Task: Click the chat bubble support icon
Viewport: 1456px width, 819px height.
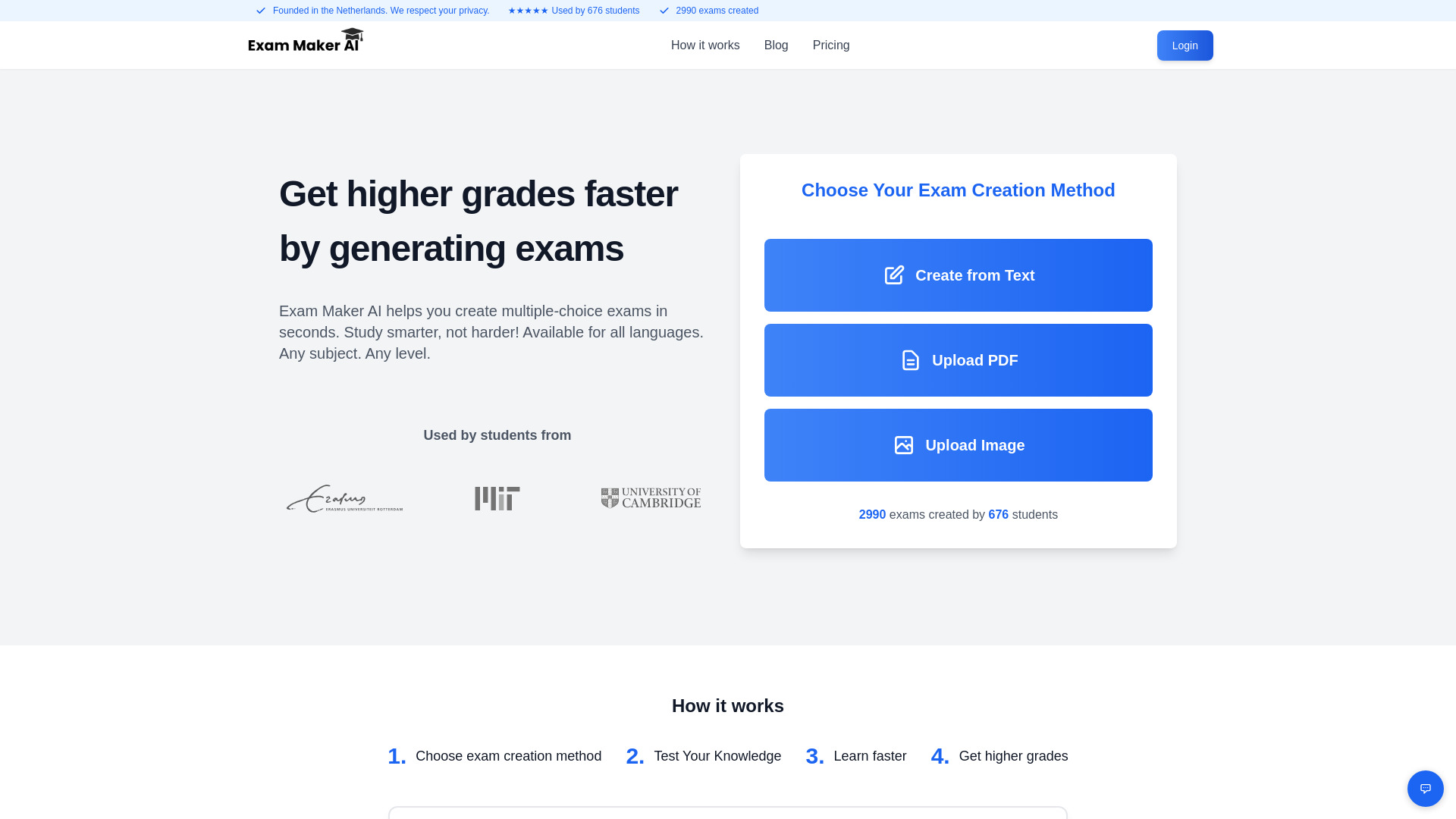Action: [1425, 788]
